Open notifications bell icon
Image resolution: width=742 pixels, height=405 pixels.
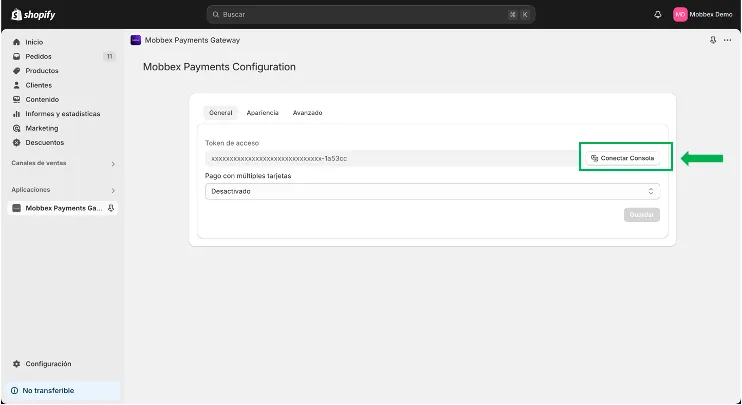657,15
